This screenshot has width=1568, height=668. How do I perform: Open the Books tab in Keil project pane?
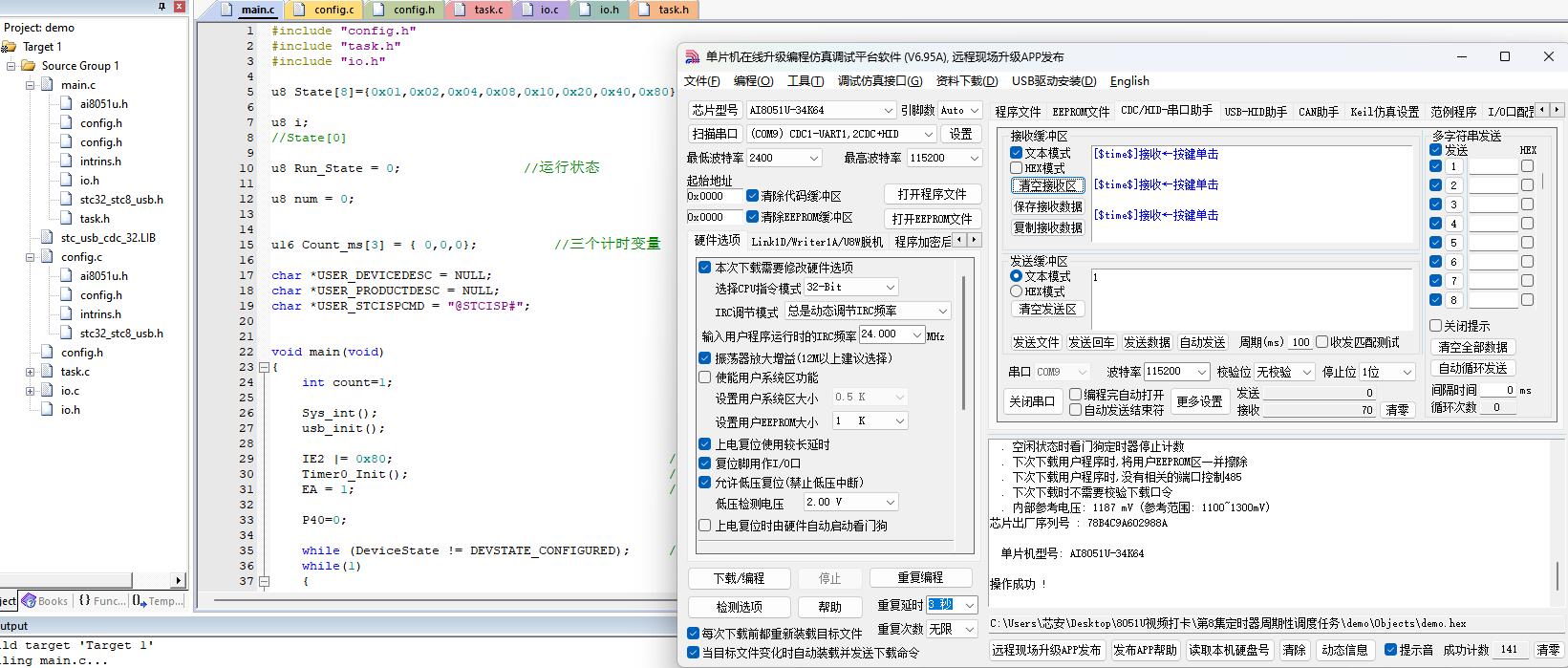coord(45,601)
